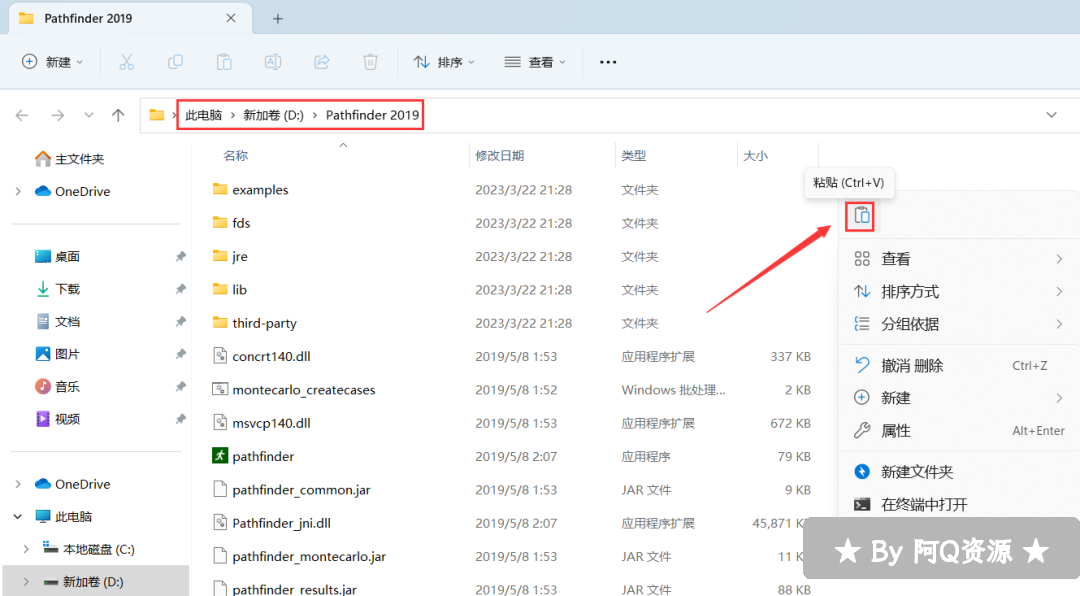Click 新加卷 (D:) in the address breadcrumb
The width and height of the screenshot is (1080, 596).
pos(273,115)
